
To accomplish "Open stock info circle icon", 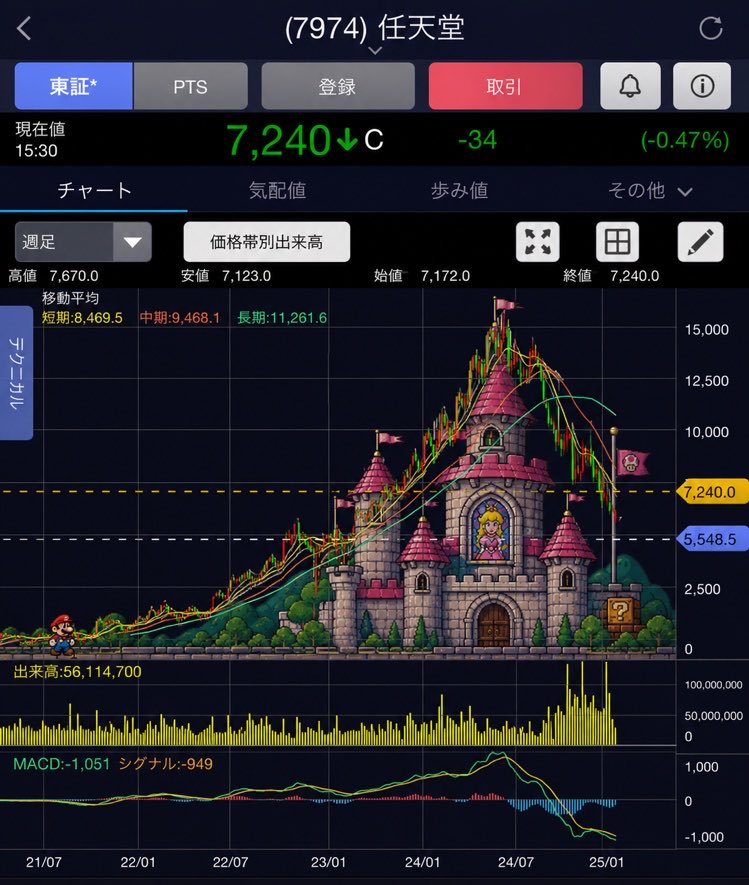I will 702,86.
